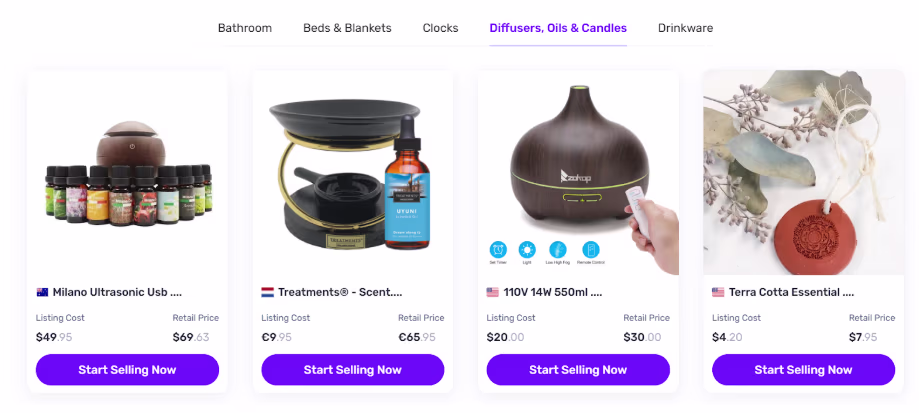Click the US flag beside Terra Cotta Essential
919x413 pixels.
pos(718,292)
